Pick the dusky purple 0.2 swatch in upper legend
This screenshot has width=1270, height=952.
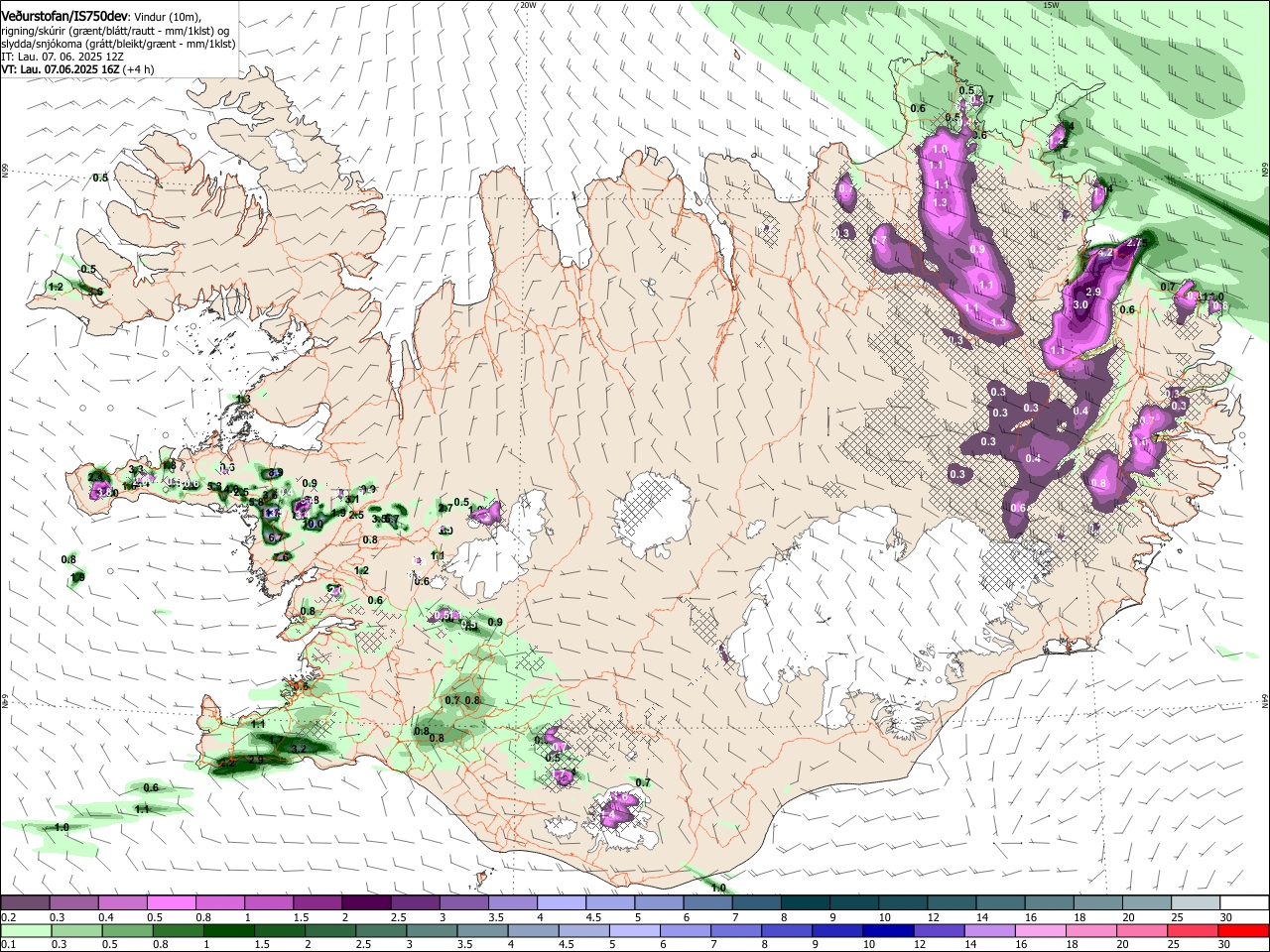[x=26, y=903]
